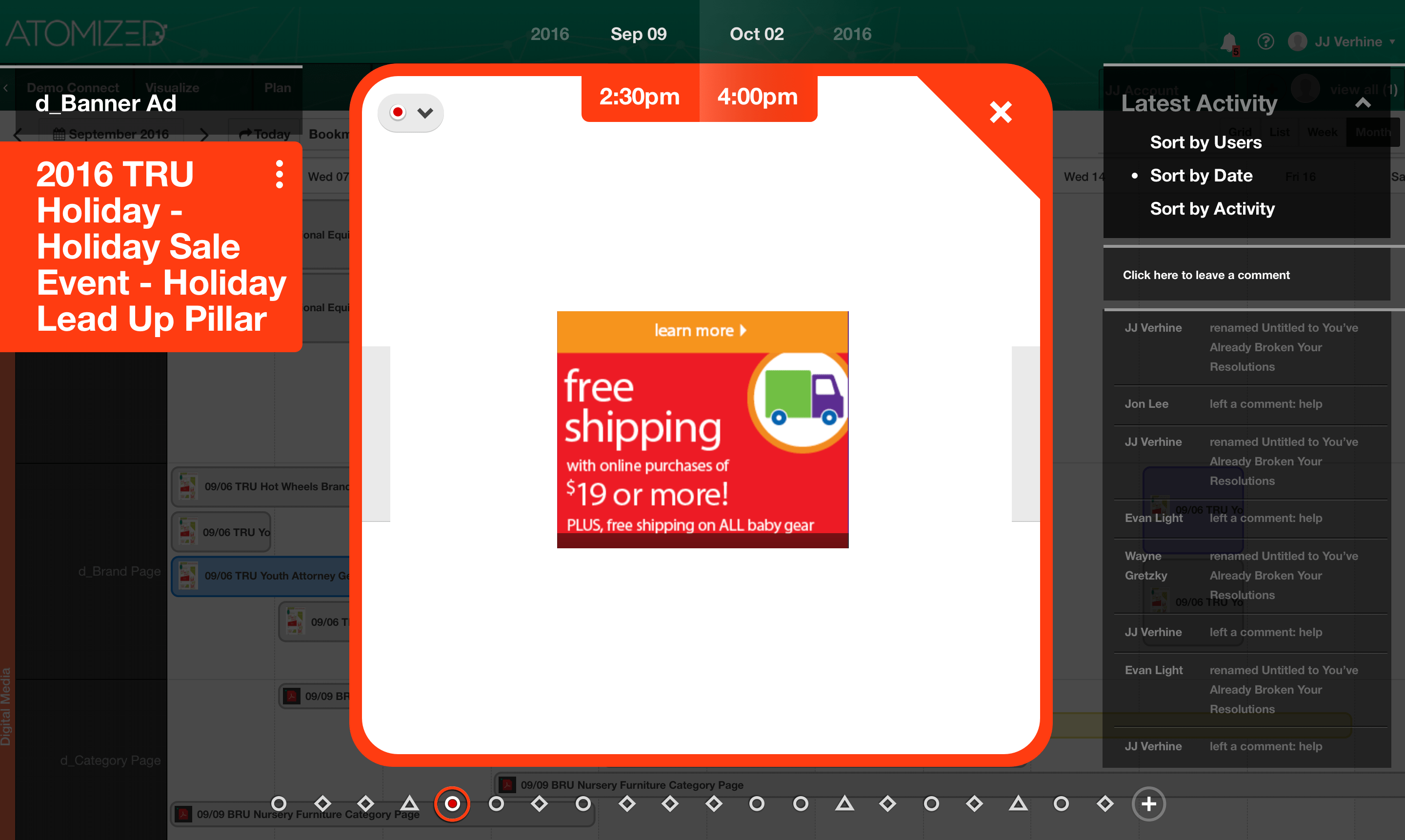1405x840 pixels.
Task: Open the Demo Connect tab behind the overlay
Action: coord(73,88)
